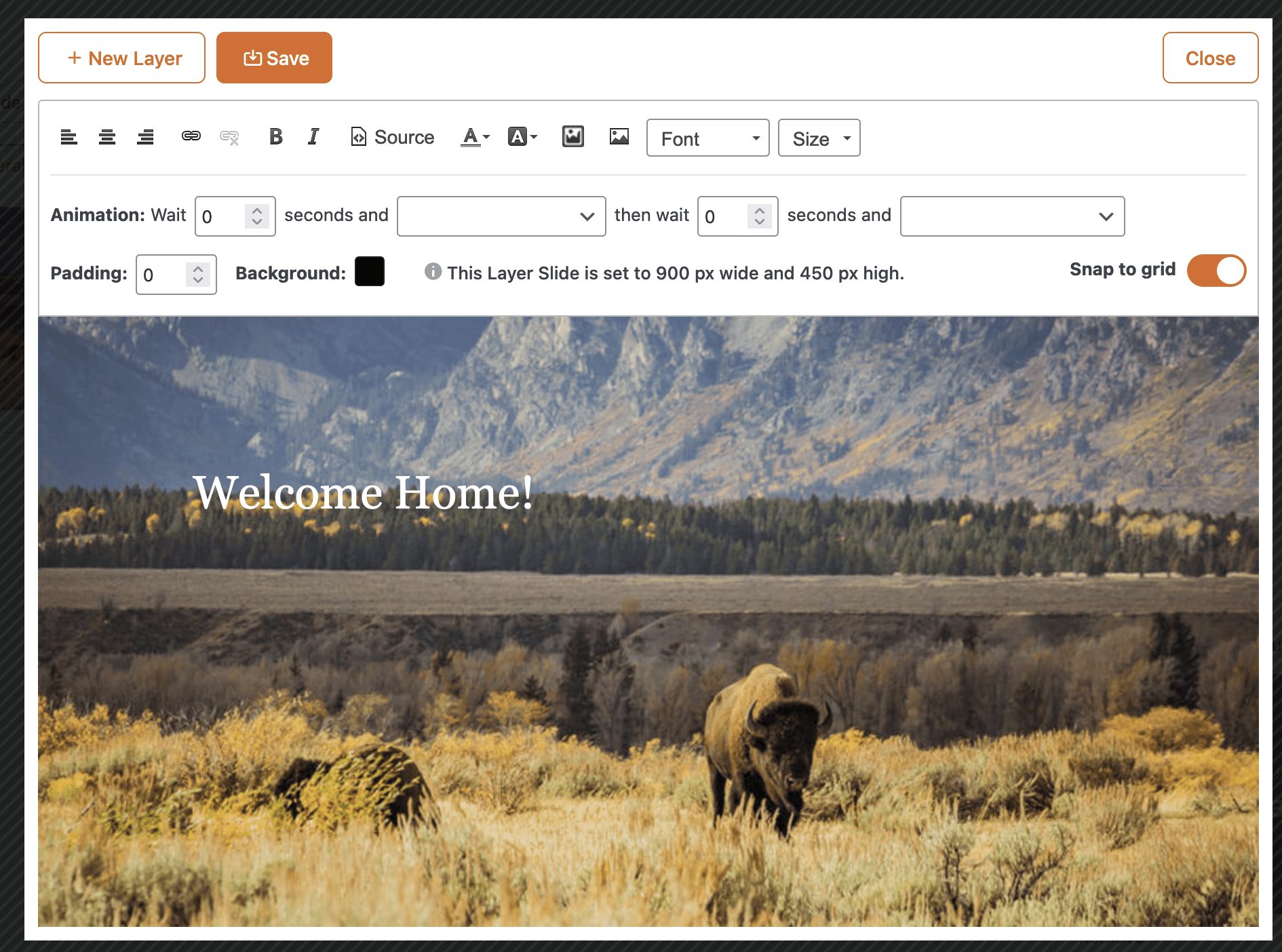Disable Snap to grid
The height and width of the screenshot is (952, 1282).
pos(1216,271)
